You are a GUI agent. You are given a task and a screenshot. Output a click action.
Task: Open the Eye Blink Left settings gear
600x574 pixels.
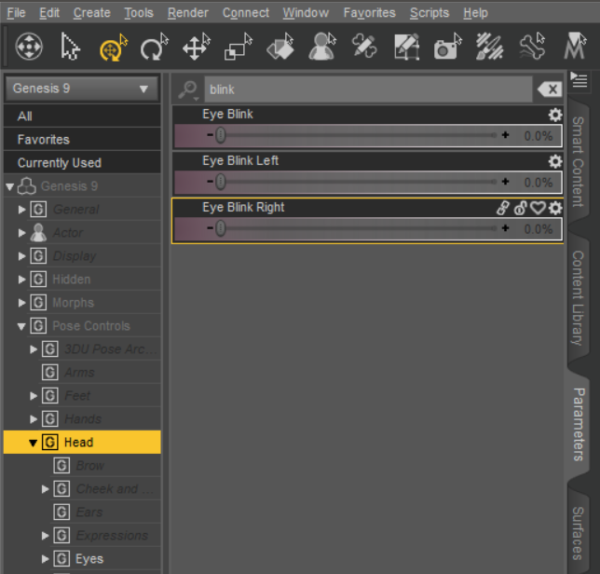pos(555,161)
